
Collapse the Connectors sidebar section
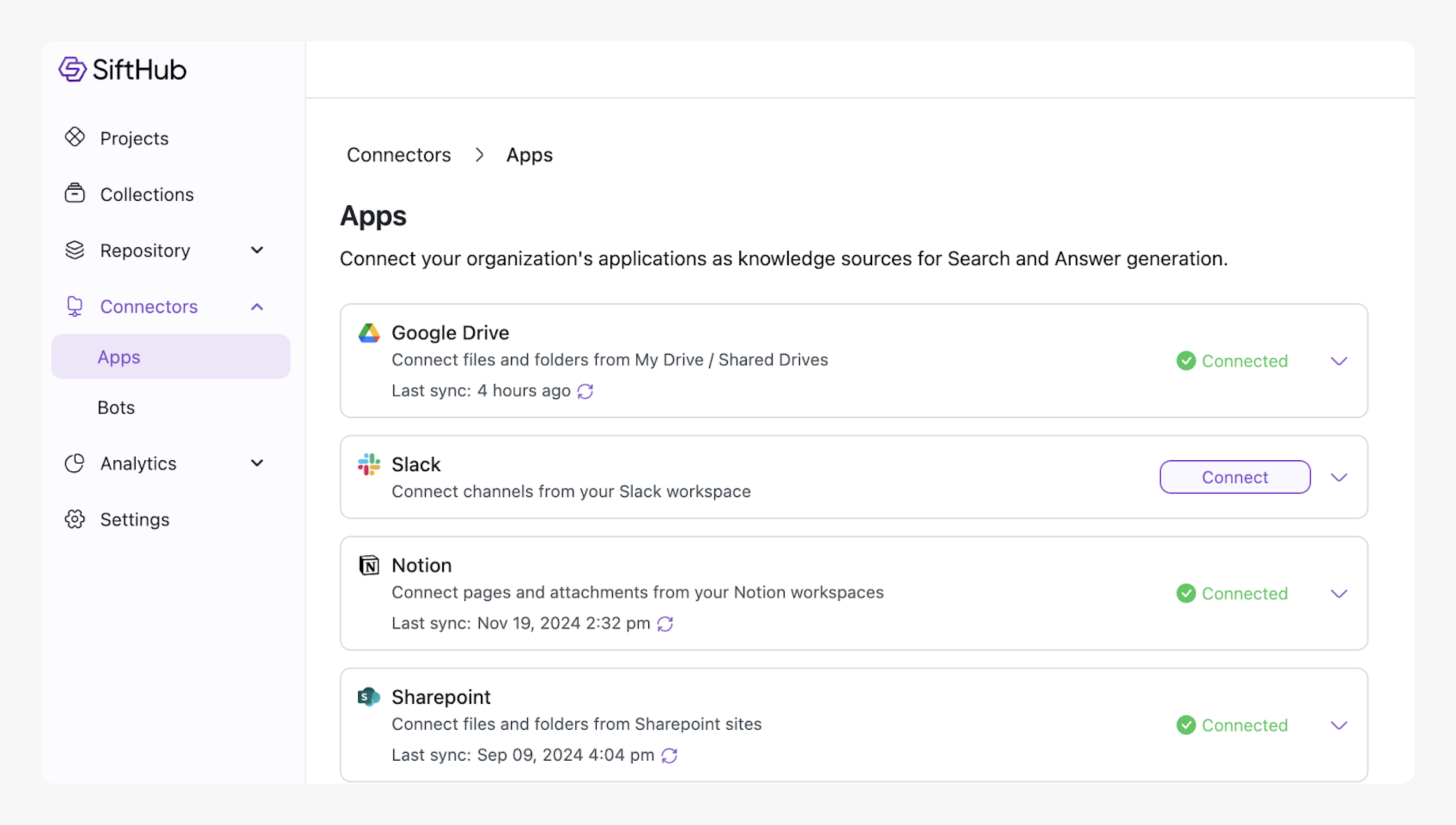pos(257,306)
